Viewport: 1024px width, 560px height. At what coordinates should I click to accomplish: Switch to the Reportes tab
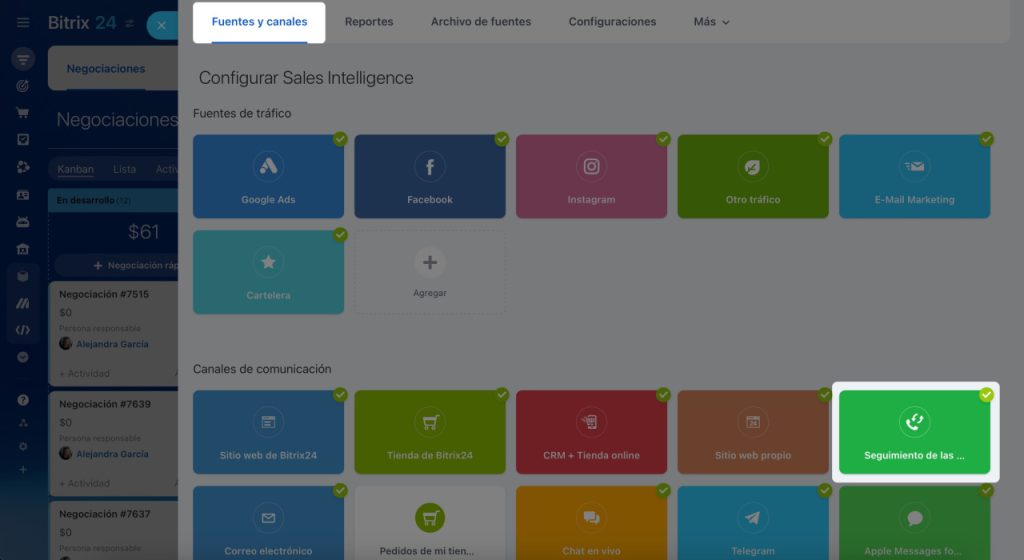369,22
